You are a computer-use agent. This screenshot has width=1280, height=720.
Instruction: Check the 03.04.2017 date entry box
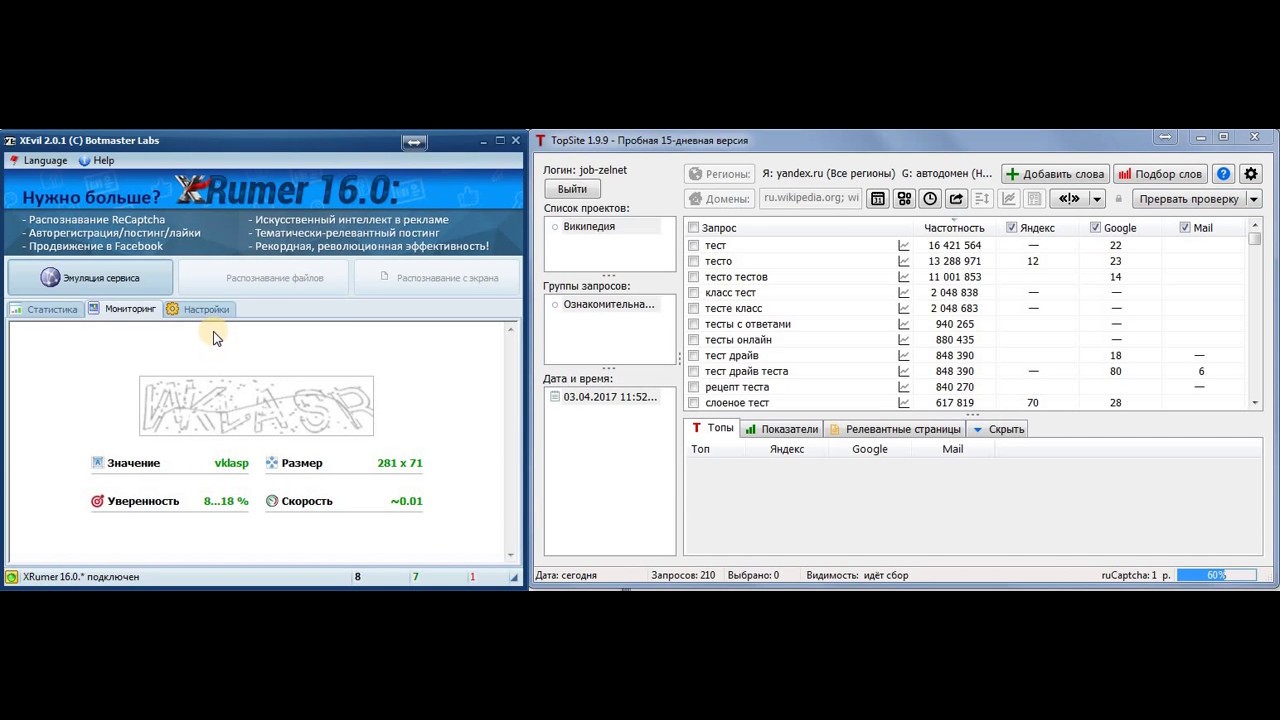click(x=556, y=397)
